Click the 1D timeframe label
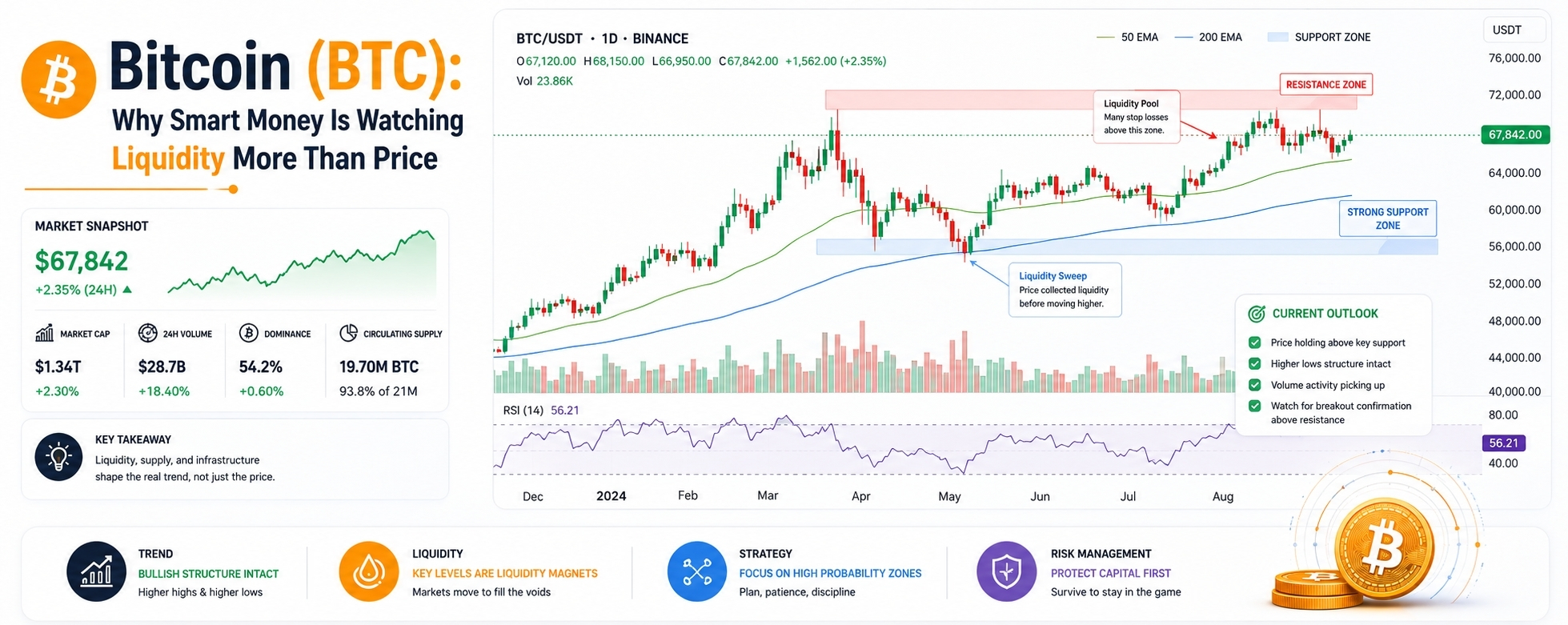The height and width of the screenshot is (625, 1568). coord(609,38)
